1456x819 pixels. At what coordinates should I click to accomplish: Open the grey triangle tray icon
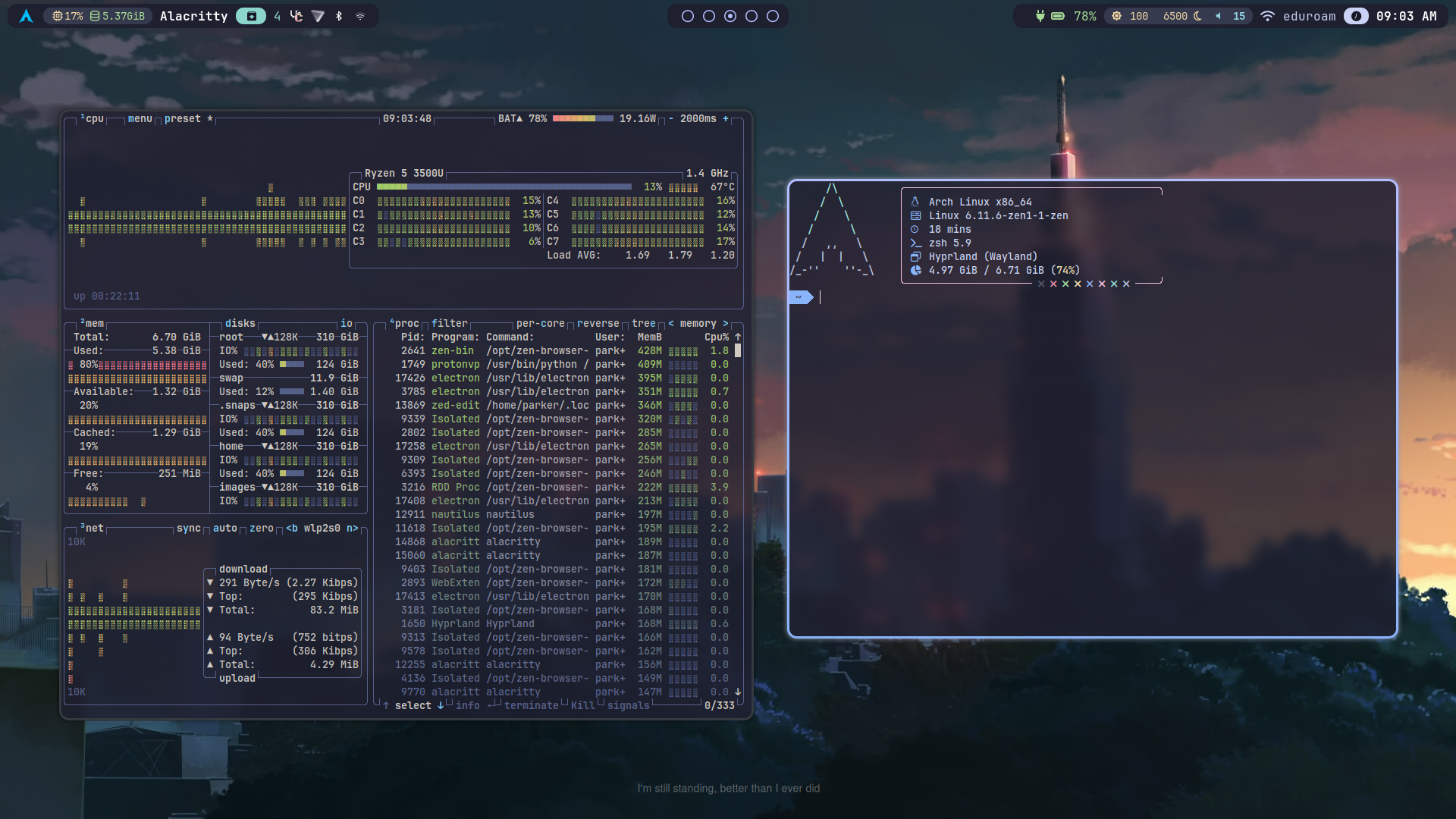tap(318, 16)
